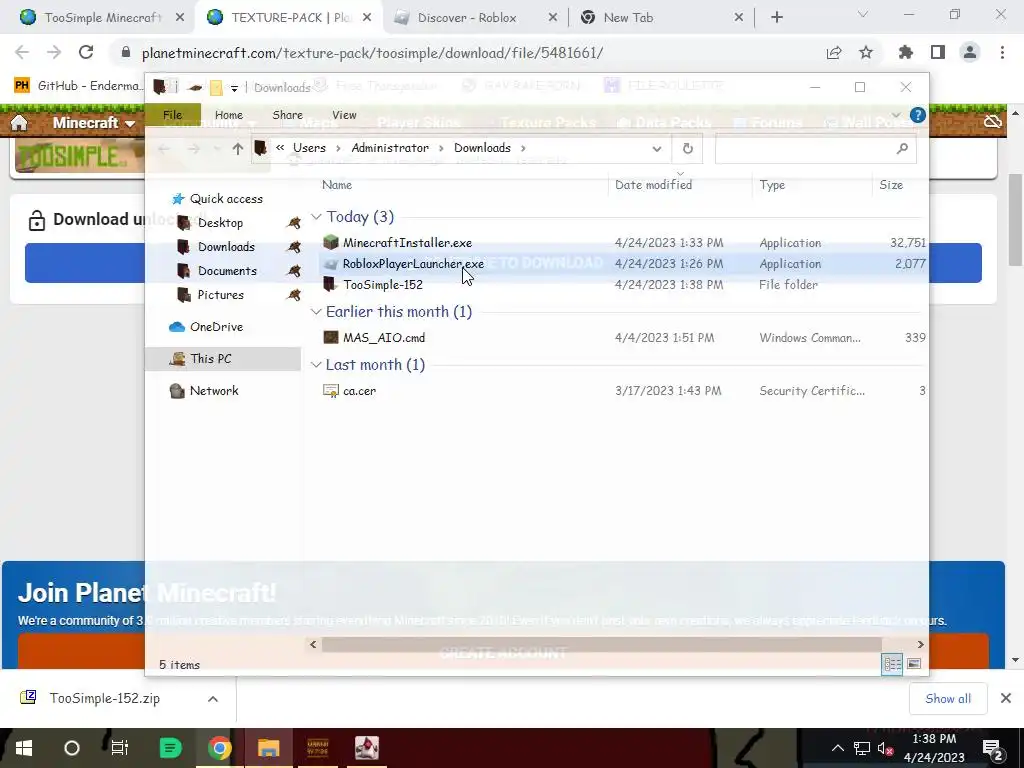Image resolution: width=1024 pixels, height=768 pixels.
Task: Select ca.cer certificate file
Action: pyautogui.click(x=359, y=391)
